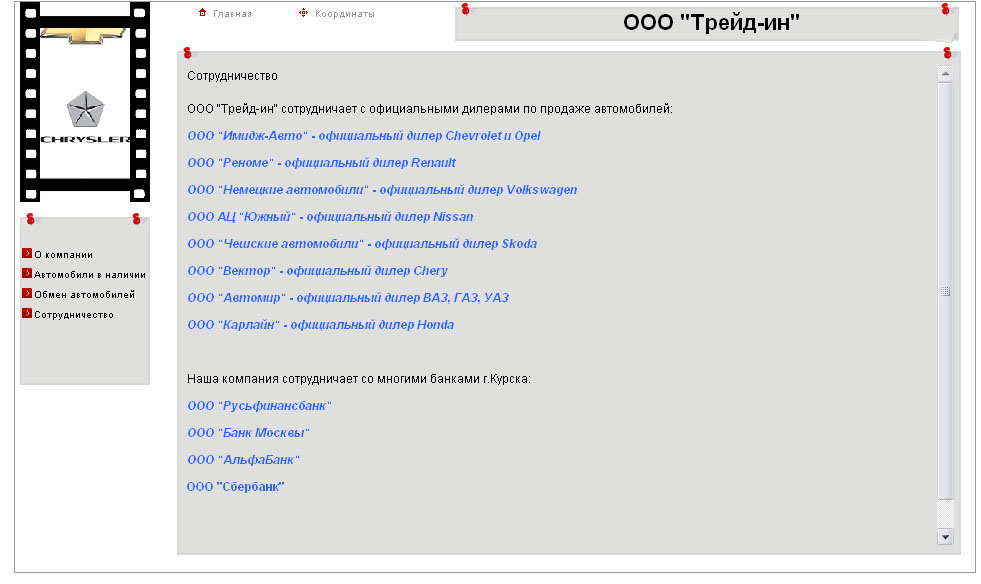981x584 pixels.
Task: Open the Координаты page
Action: click(345, 14)
